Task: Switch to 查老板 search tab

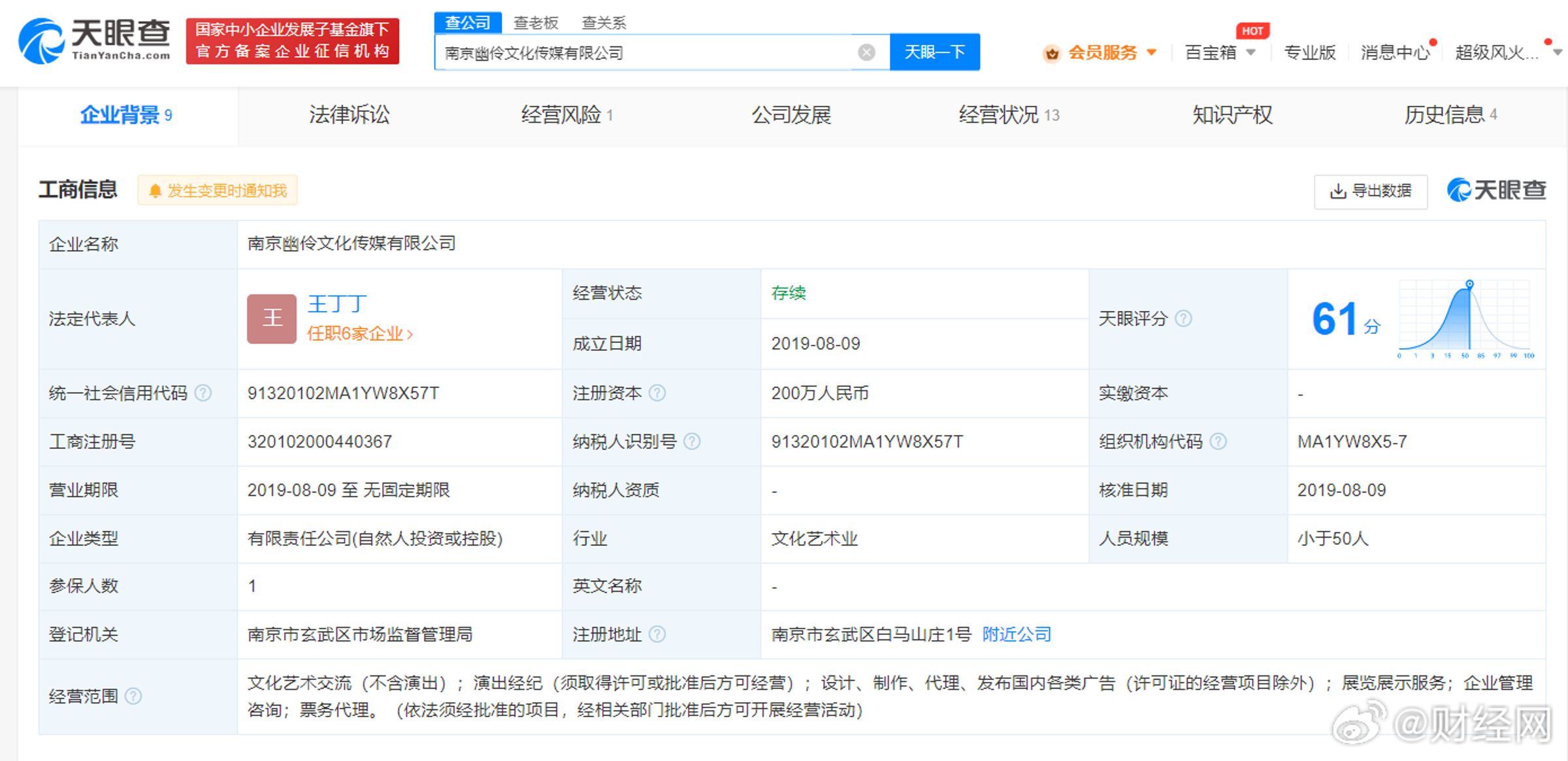Action: (x=536, y=23)
